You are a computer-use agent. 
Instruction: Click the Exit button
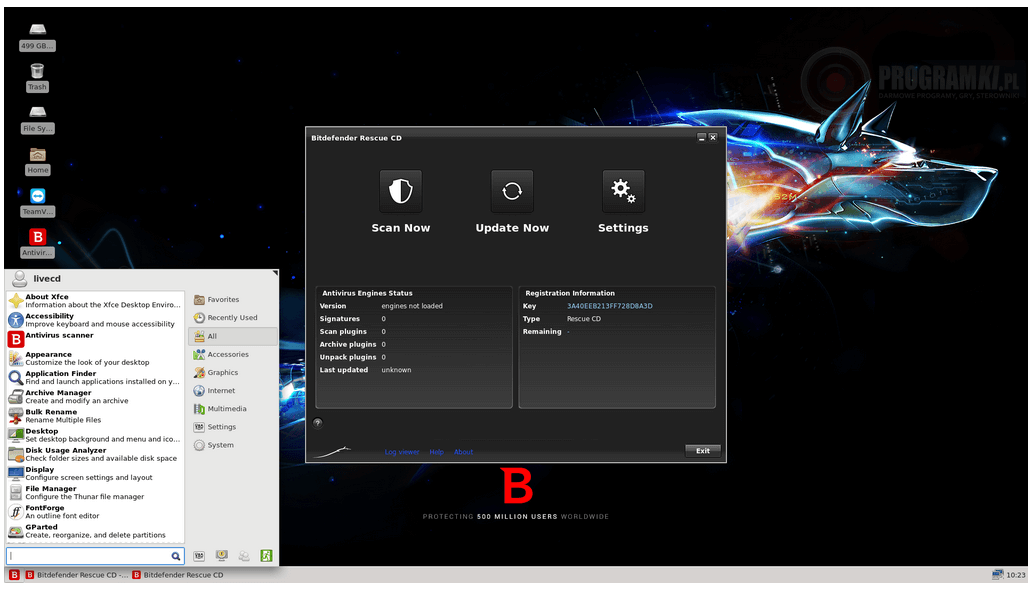(703, 451)
